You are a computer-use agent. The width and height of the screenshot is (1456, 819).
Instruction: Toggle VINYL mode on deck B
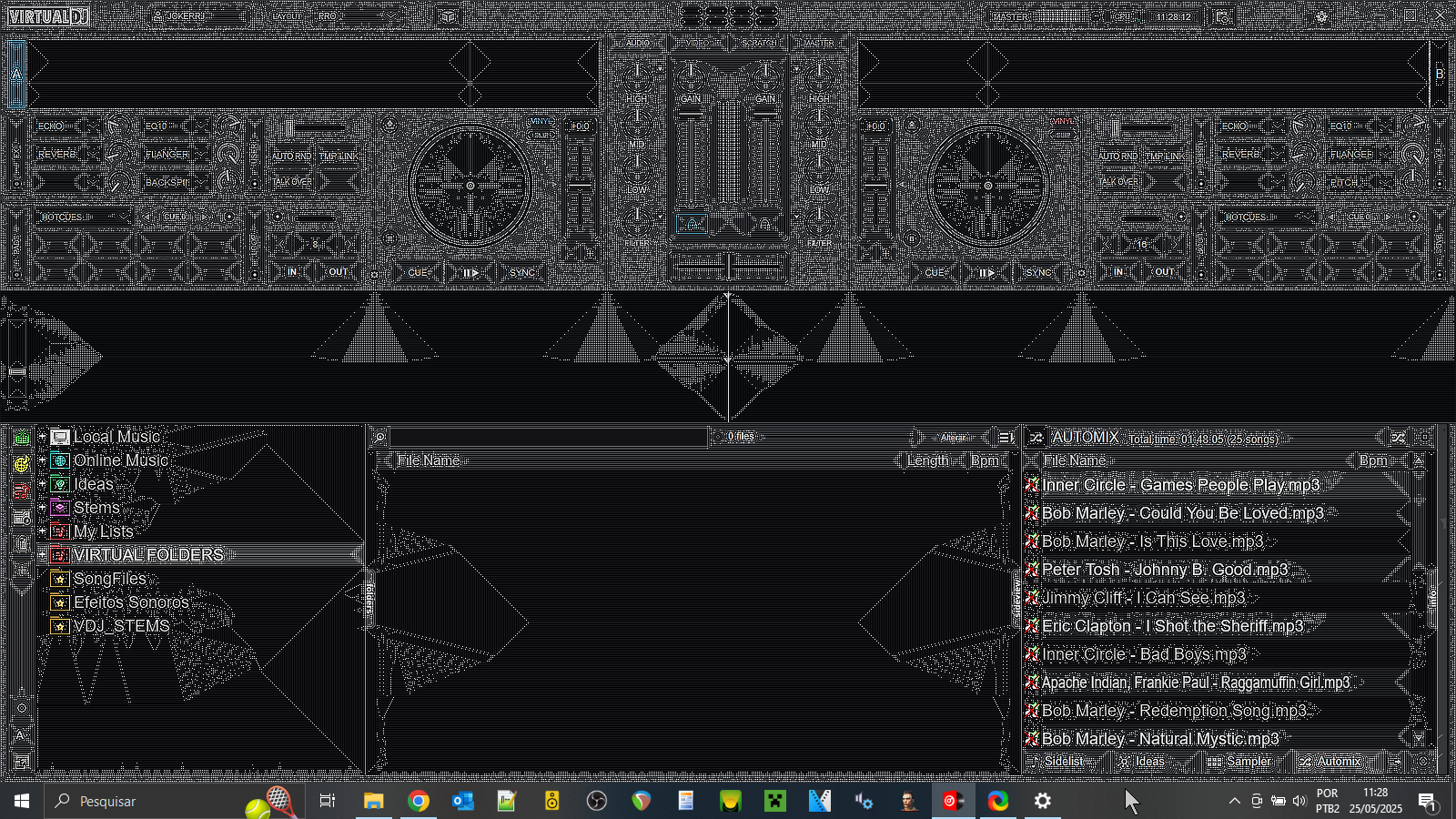(x=1063, y=121)
